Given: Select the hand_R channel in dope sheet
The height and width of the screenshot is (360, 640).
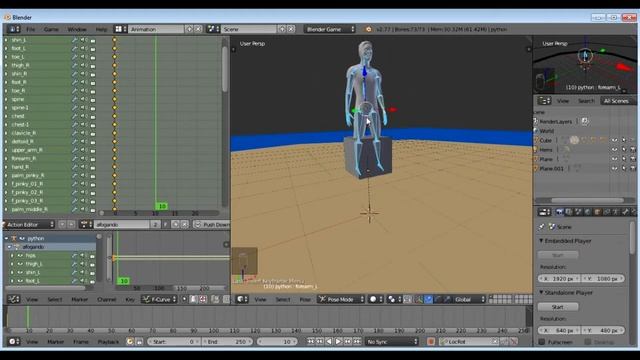Looking at the screenshot, I should (20, 167).
